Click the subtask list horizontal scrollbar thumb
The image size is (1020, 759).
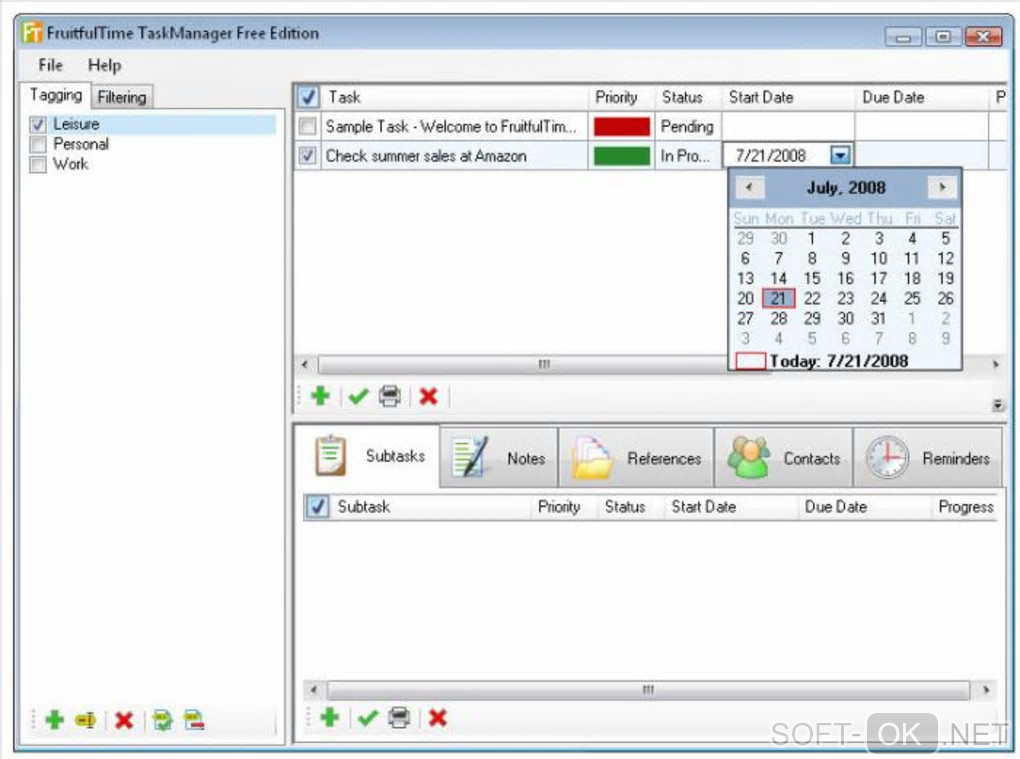(x=648, y=689)
